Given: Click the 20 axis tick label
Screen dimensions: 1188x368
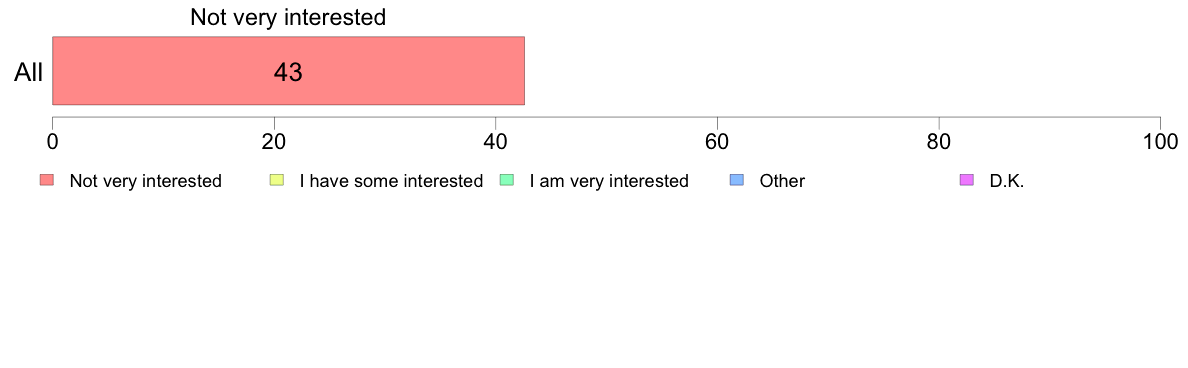Looking at the screenshot, I should [274, 141].
